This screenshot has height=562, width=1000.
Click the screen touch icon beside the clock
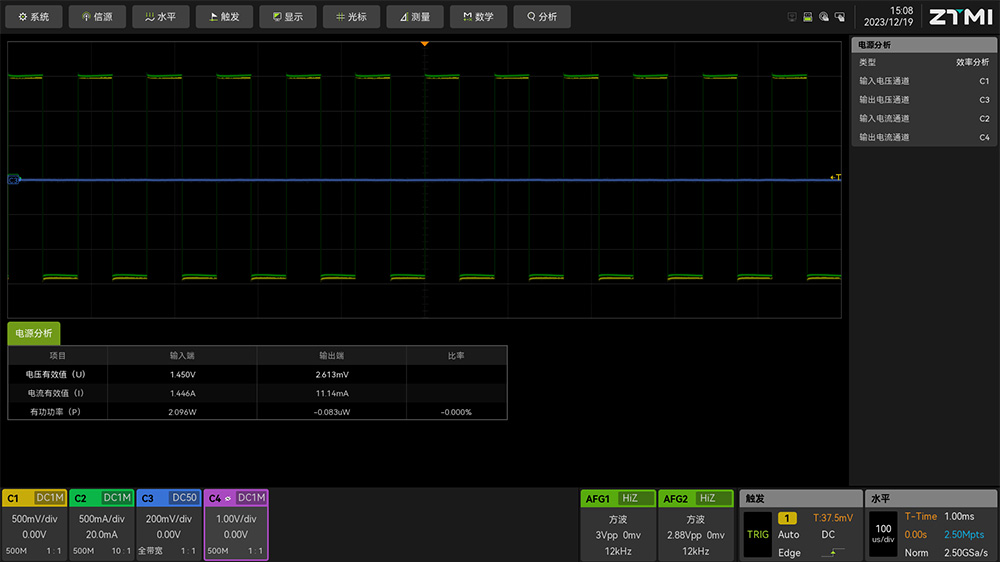pyautogui.click(x=840, y=17)
